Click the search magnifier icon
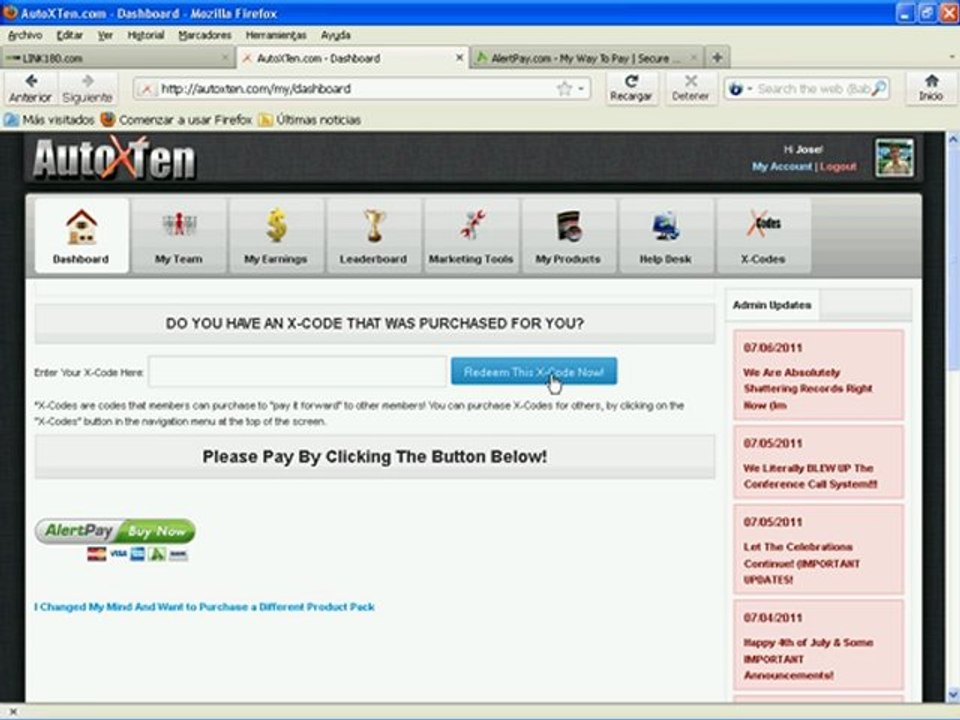This screenshot has height=720, width=960. pos(879,89)
